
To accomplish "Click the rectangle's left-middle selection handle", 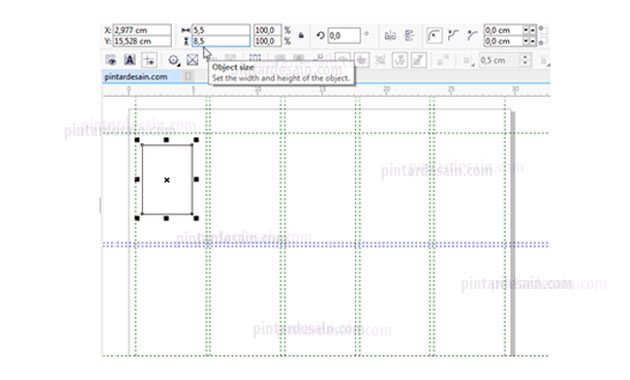I will tap(137, 180).
